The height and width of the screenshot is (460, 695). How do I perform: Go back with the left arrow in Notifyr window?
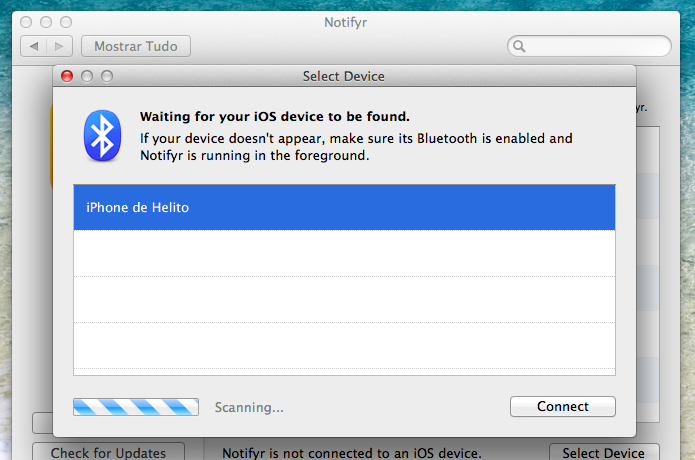[x=34, y=46]
